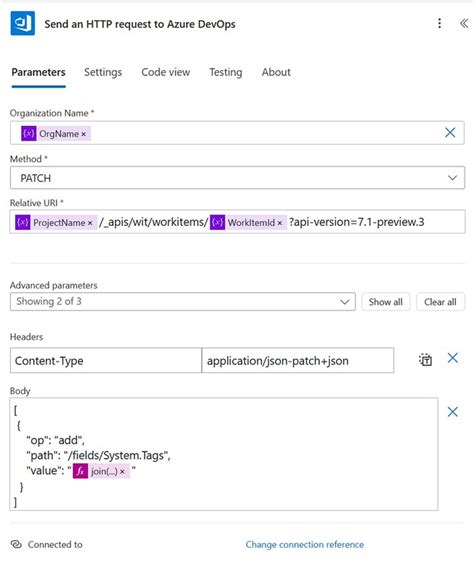Remove the WorkItemId token from Relative URI

pyautogui.click(x=279, y=223)
